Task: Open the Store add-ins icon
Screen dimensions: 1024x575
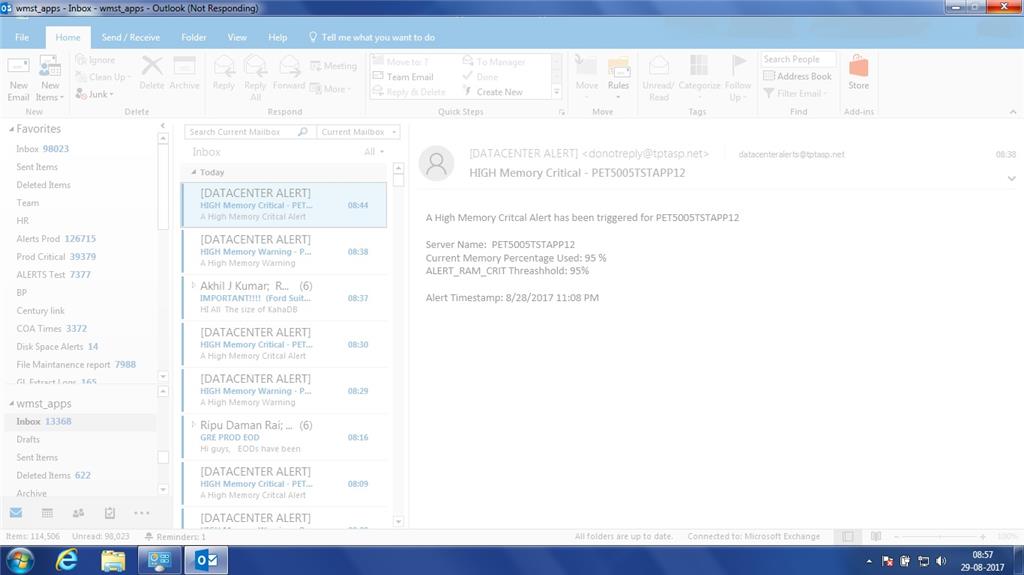Action: tap(858, 66)
